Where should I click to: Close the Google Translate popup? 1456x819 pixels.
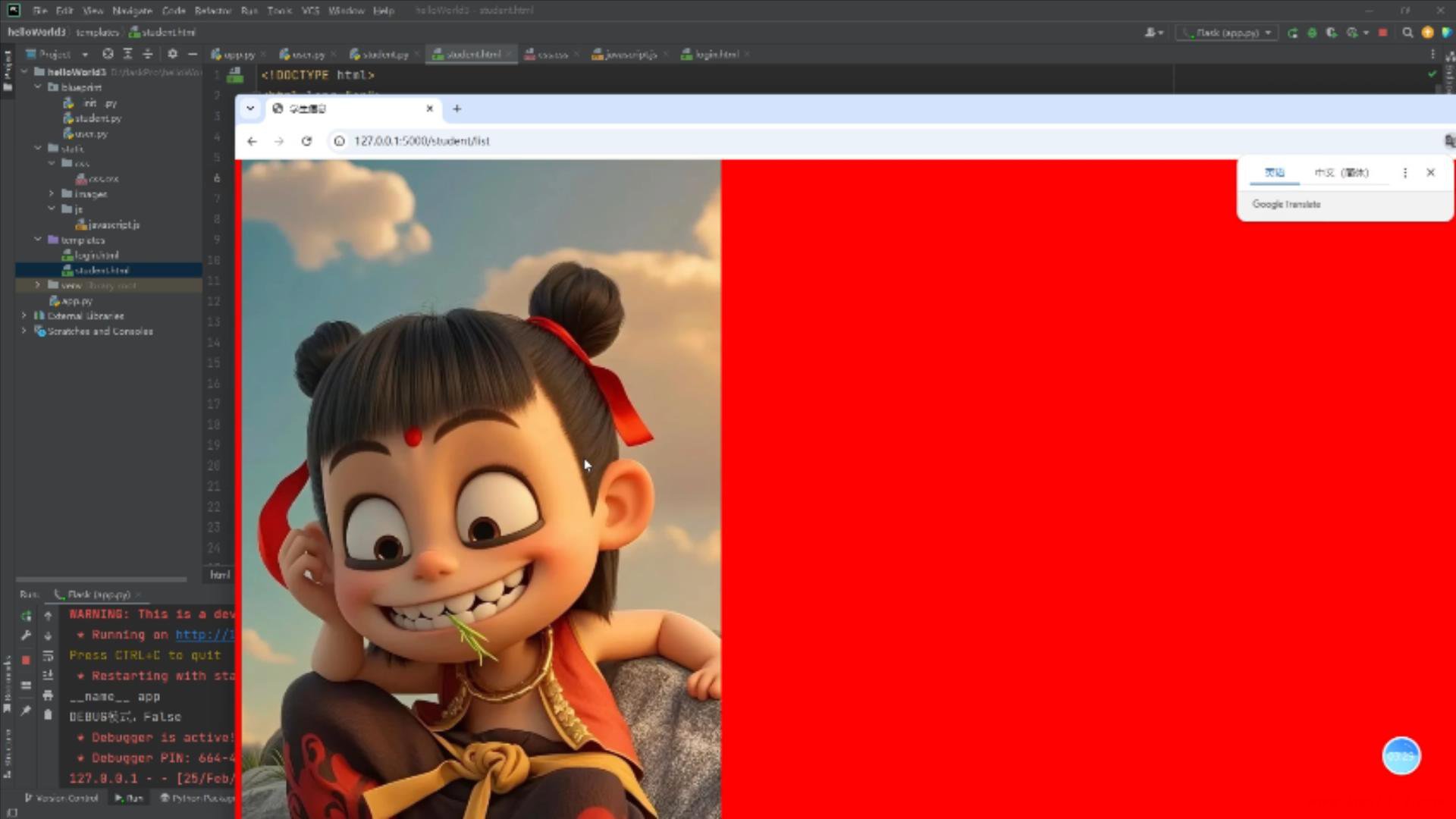(x=1431, y=173)
